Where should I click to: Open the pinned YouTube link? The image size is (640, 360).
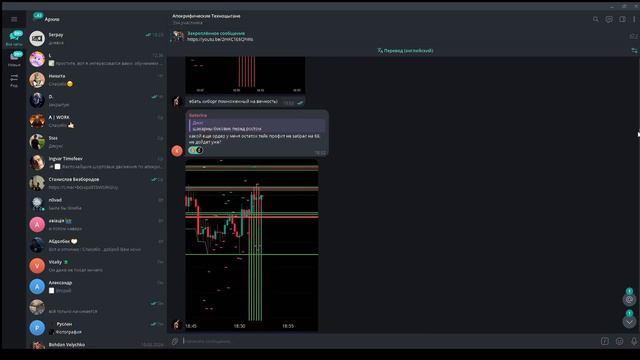tap(220, 40)
